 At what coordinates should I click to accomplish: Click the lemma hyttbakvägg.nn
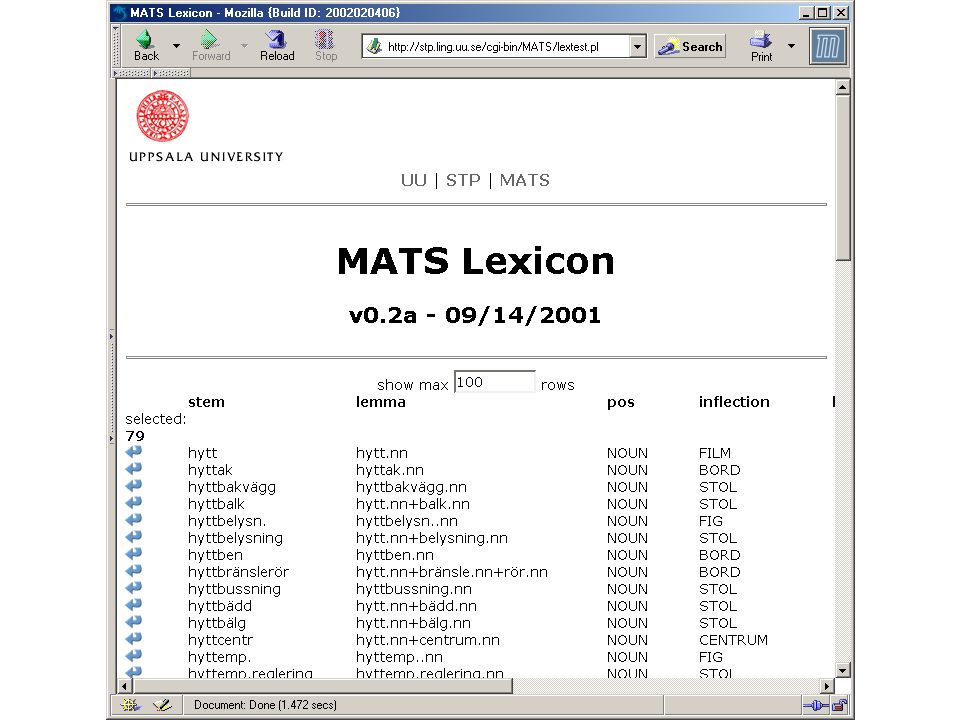pos(411,487)
